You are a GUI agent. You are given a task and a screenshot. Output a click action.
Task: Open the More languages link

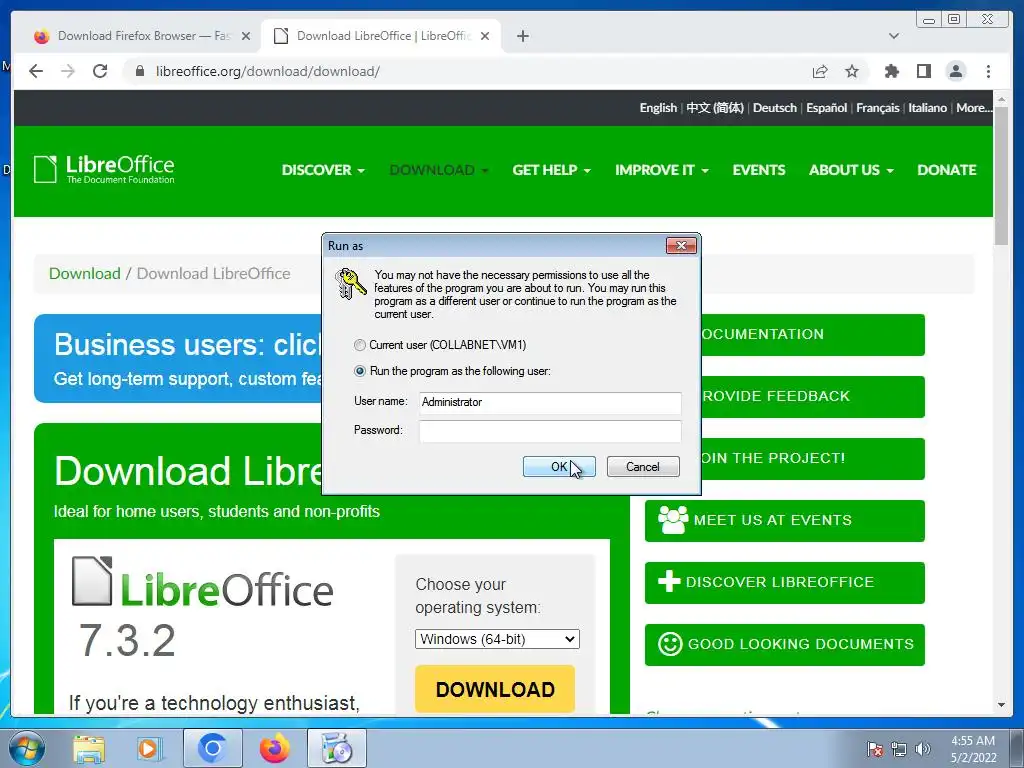click(974, 108)
